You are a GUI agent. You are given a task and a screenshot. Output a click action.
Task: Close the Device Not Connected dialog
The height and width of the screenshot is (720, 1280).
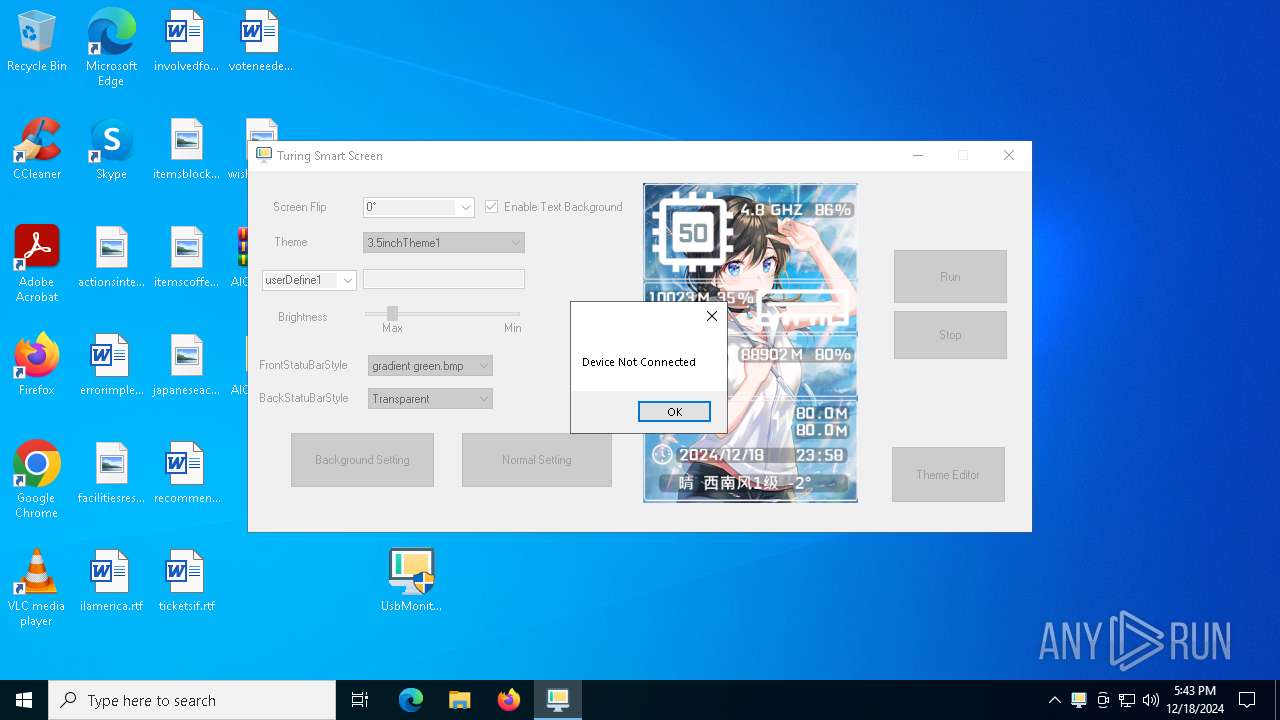[x=711, y=316]
